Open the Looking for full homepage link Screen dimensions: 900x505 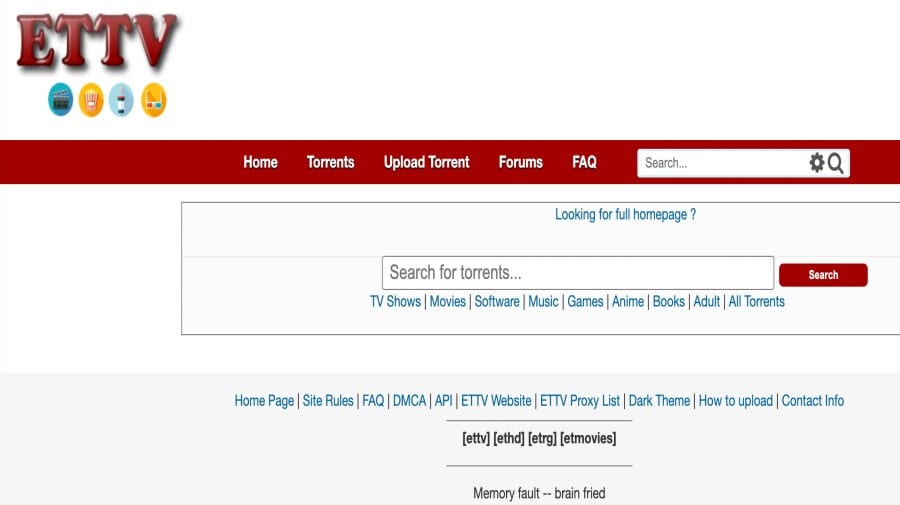pyautogui.click(x=625, y=215)
